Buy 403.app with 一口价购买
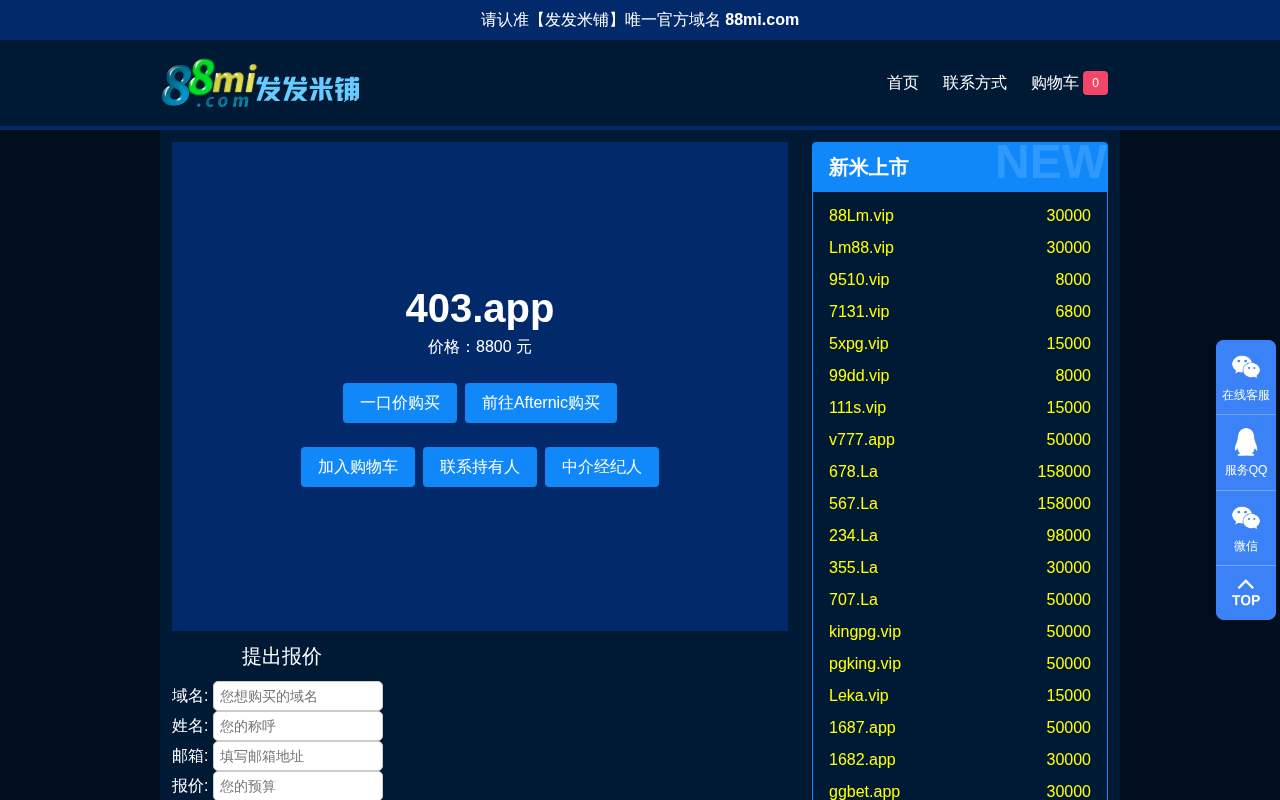 click(x=400, y=403)
